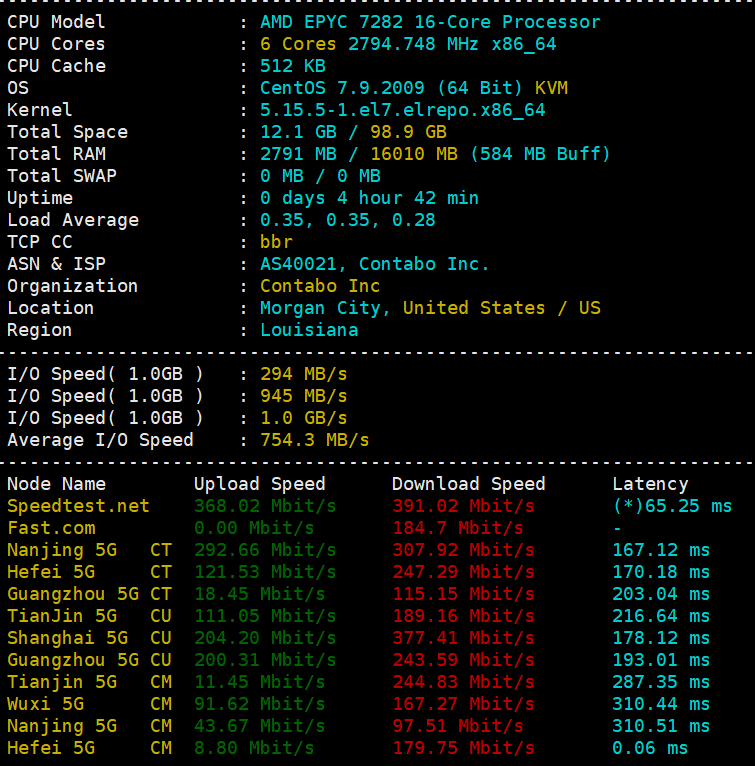This screenshot has width=755, height=766.
Task: Click the download speed 167.27 Mbit/s
Action: (463, 704)
